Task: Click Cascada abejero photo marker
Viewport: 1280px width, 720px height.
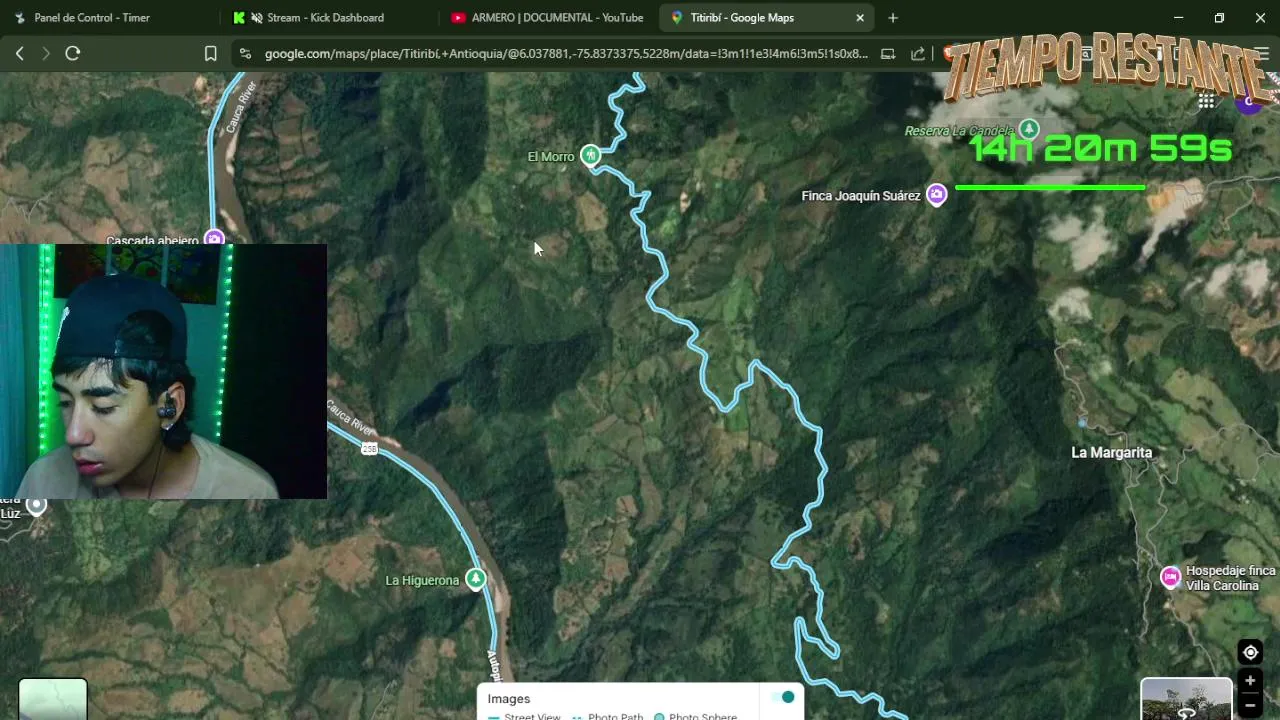Action: pyautogui.click(x=214, y=238)
